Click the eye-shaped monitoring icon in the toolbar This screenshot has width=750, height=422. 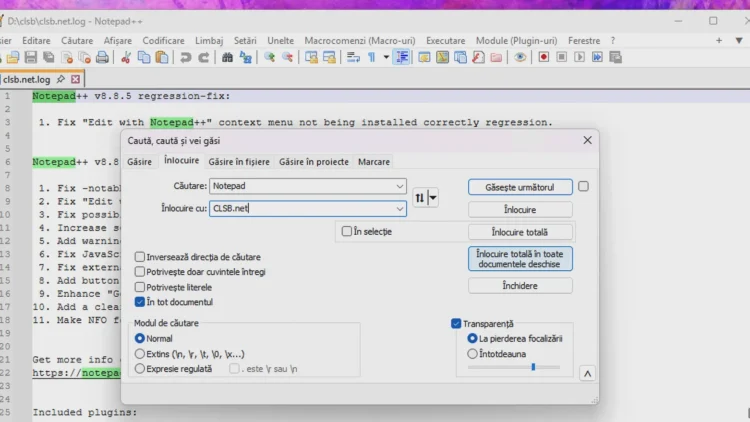pyautogui.click(x=520, y=58)
